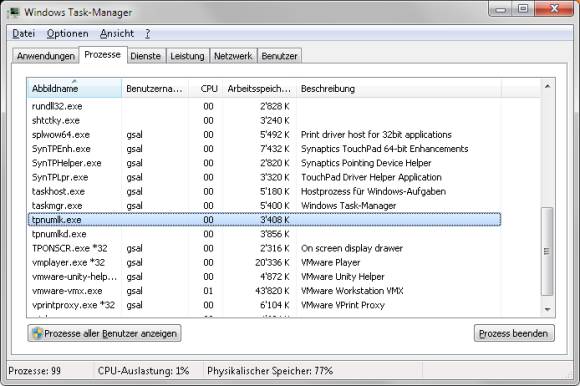
Task: Click CPU-Auslastung: 1% in status bar
Action: pos(143,371)
